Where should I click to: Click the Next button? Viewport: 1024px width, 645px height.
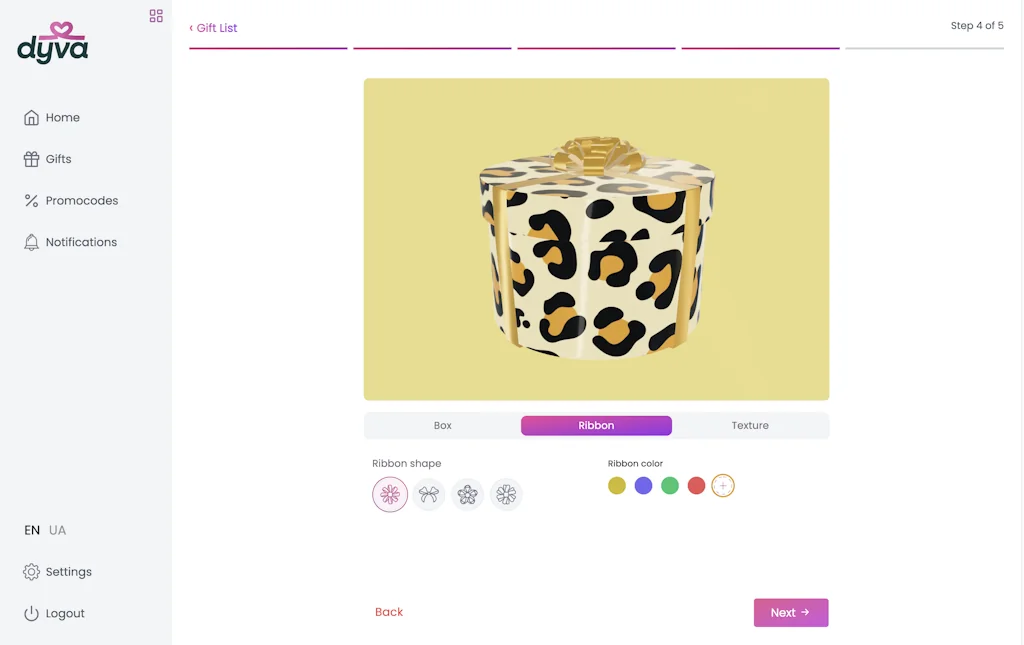pyautogui.click(x=791, y=612)
